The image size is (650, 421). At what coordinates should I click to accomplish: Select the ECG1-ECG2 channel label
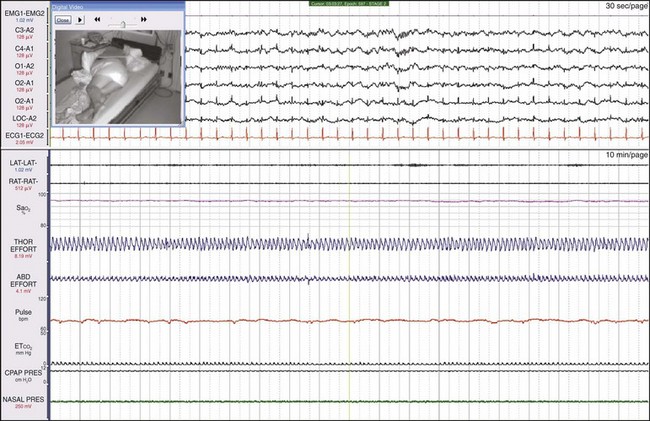point(24,134)
